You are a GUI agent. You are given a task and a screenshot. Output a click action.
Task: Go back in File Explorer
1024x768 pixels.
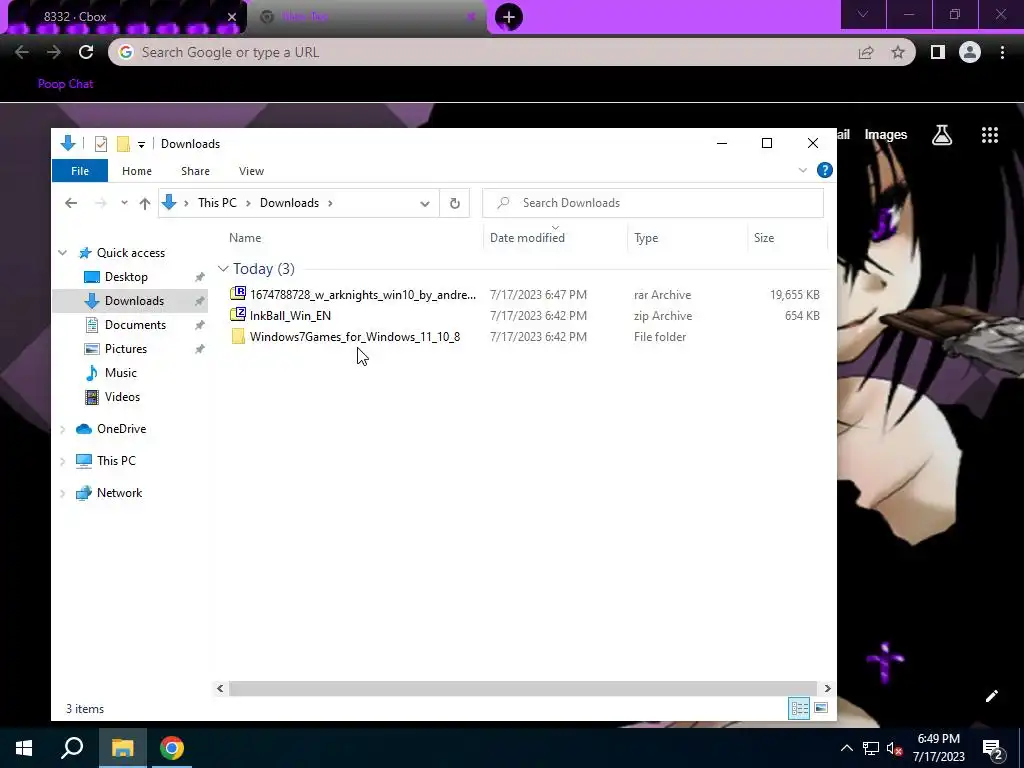pyautogui.click(x=71, y=203)
